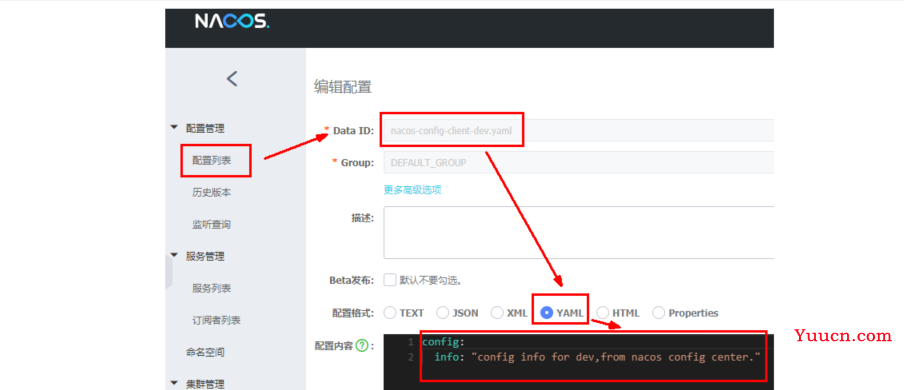
Task: Select the TEXT format radio button
Action: point(390,313)
